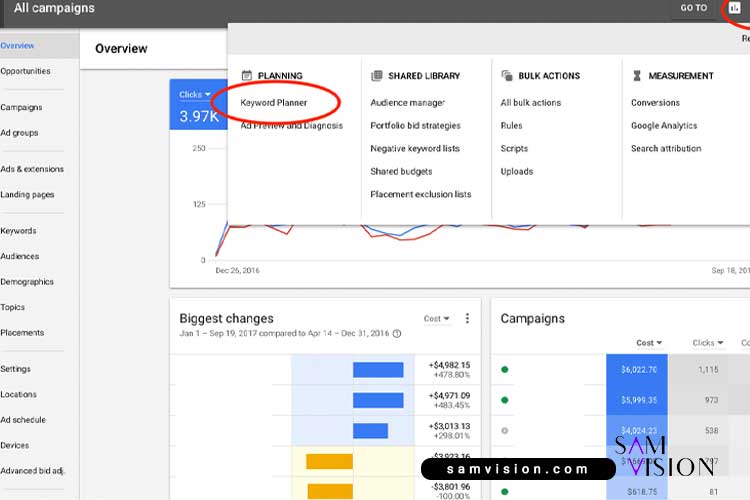
Task: Open Advanced bid adj. in sidebar
Action: click(32, 471)
